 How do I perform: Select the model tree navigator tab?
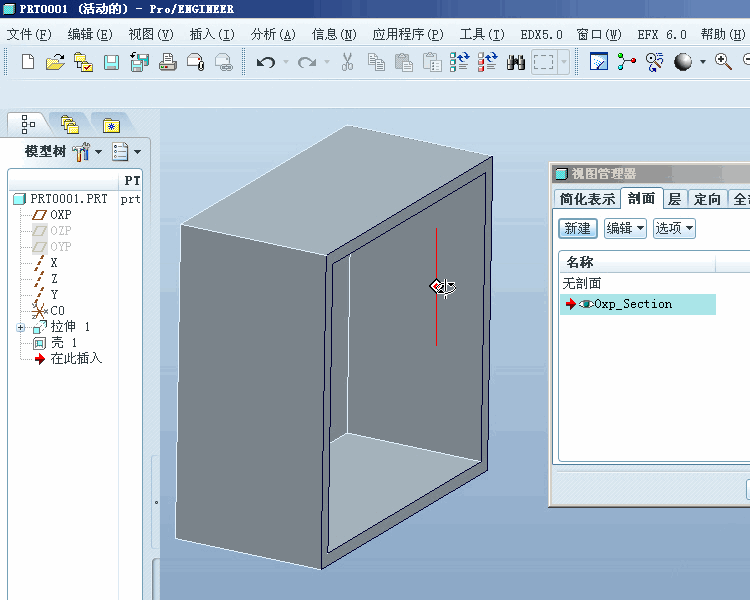(29, 124)
